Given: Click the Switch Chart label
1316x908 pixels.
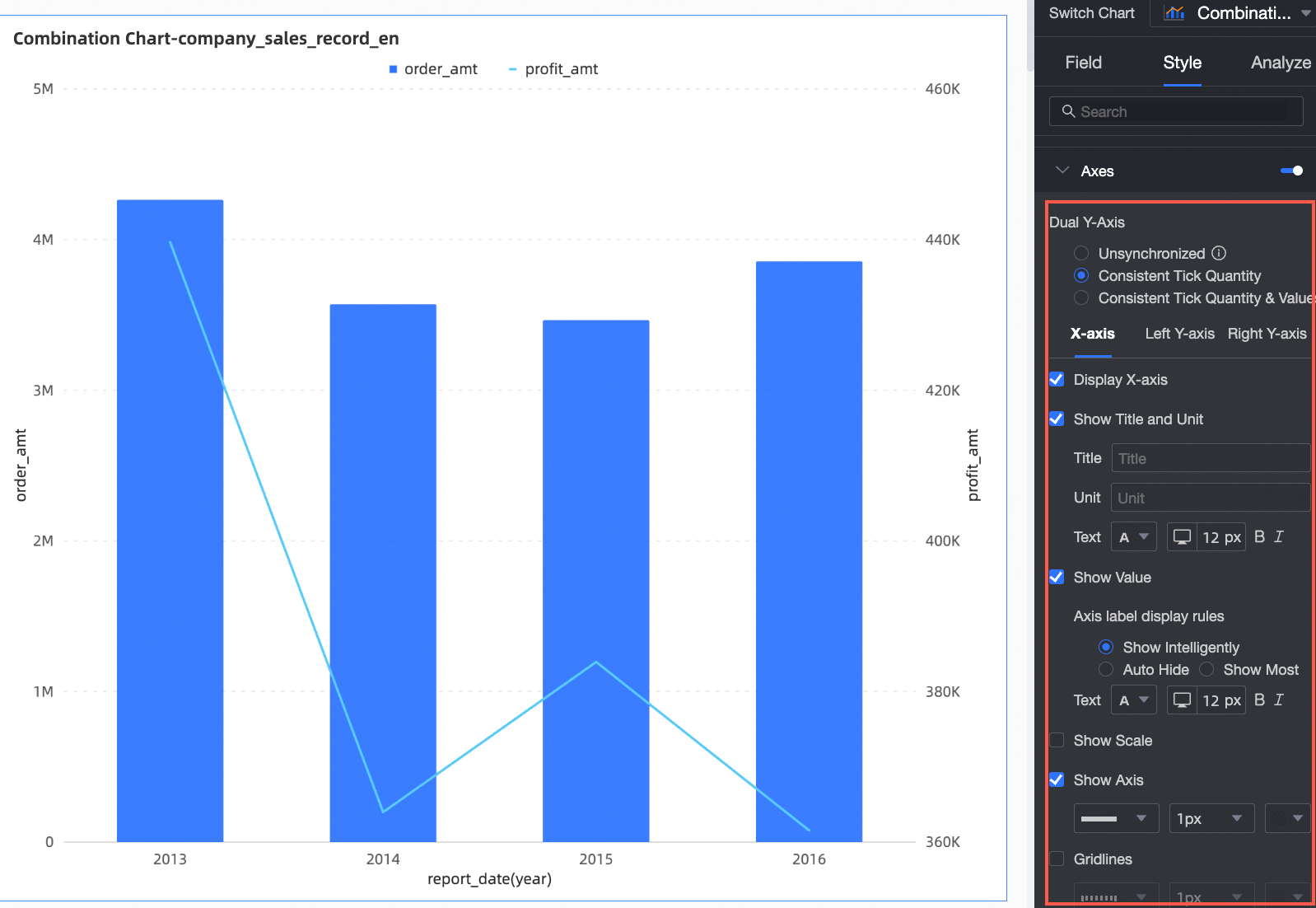Looking at the screenshot, I should 1091,13.
